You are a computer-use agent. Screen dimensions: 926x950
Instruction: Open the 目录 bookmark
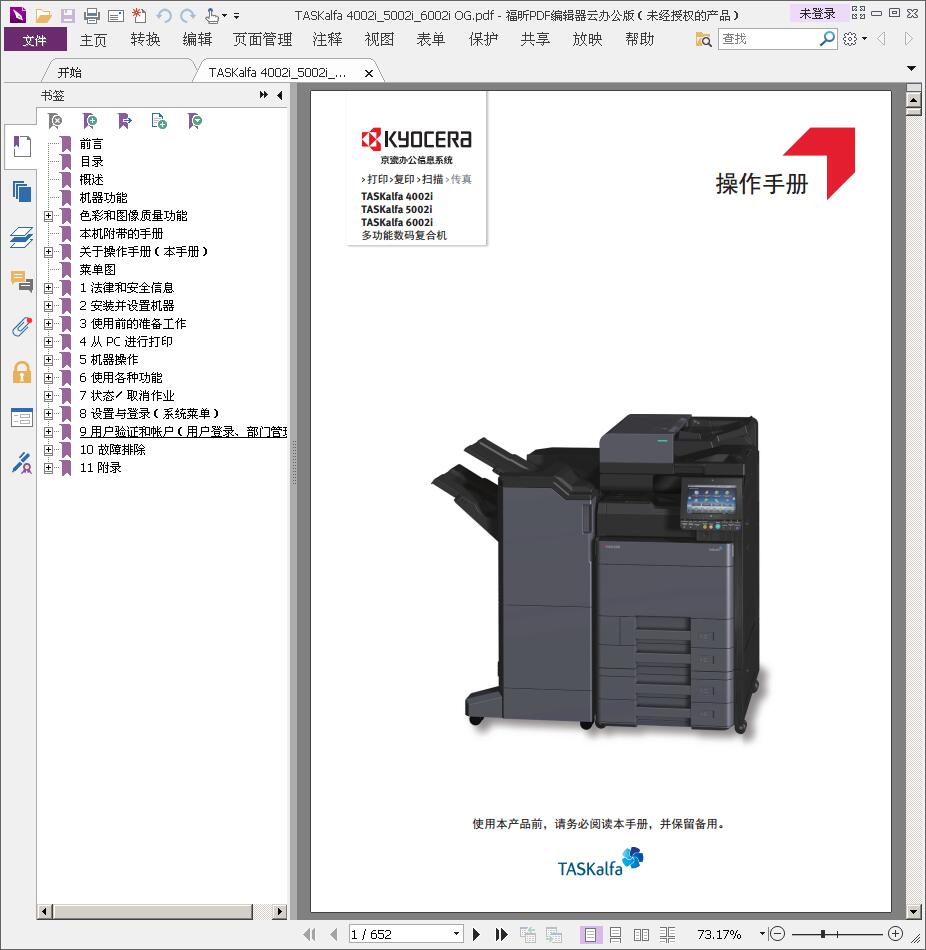pos(92,162)
